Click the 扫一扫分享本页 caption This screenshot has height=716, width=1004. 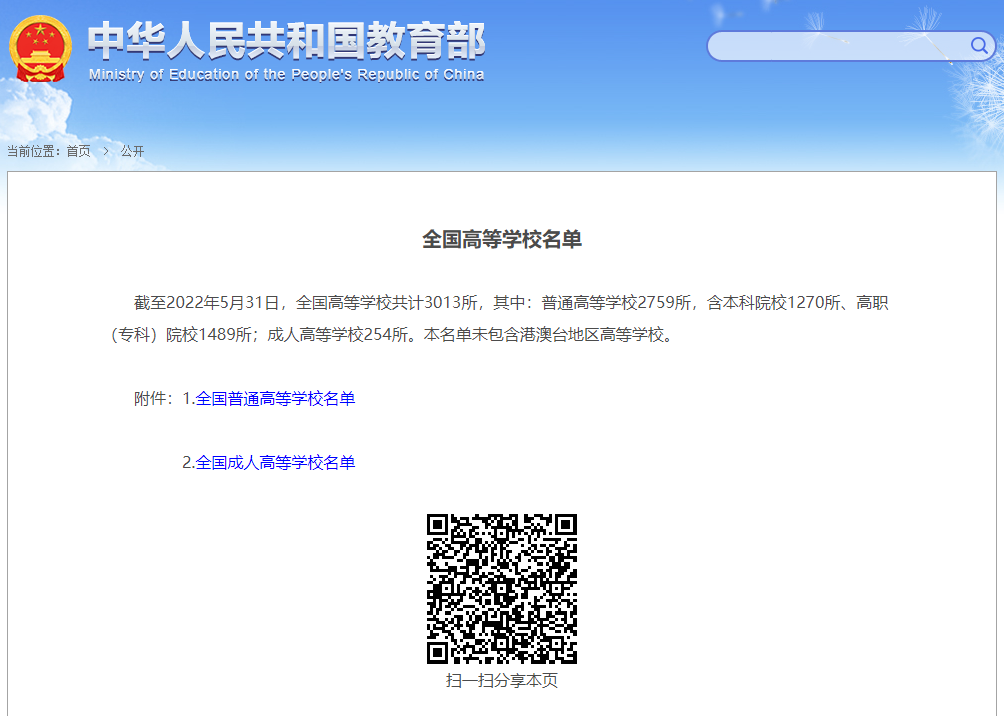point(502,681)
